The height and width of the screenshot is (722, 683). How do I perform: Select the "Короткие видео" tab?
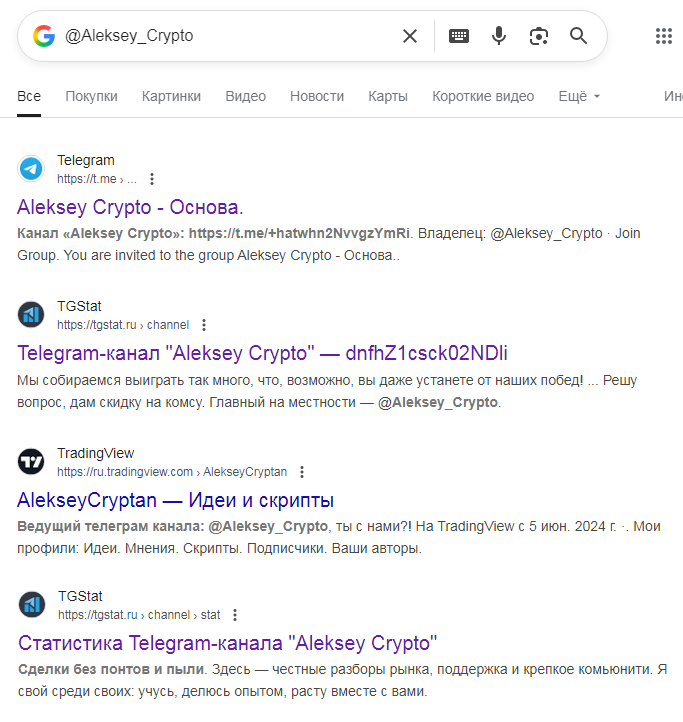[x=483, y=96]
